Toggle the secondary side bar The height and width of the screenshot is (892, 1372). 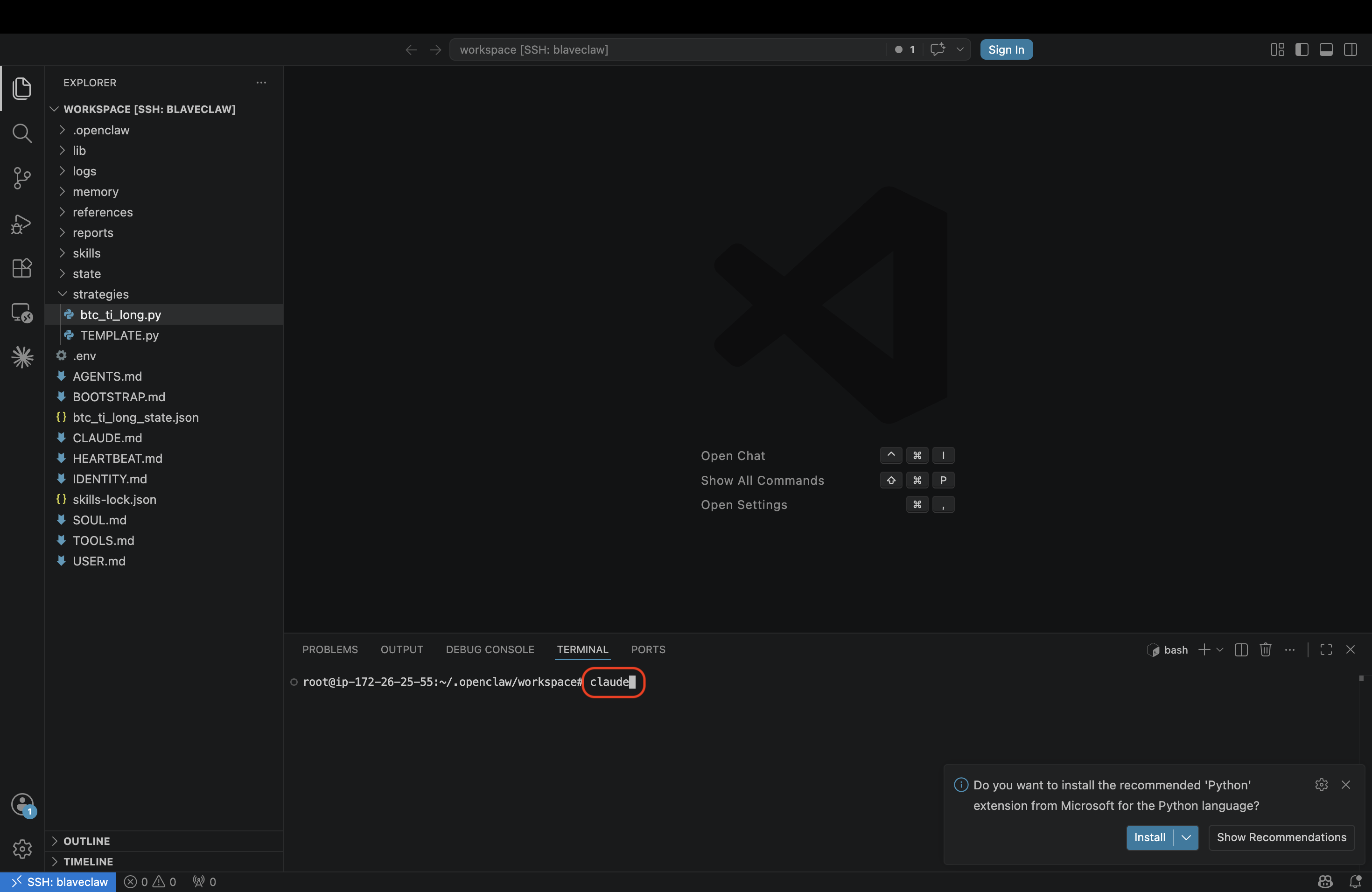click(1350, 49)
